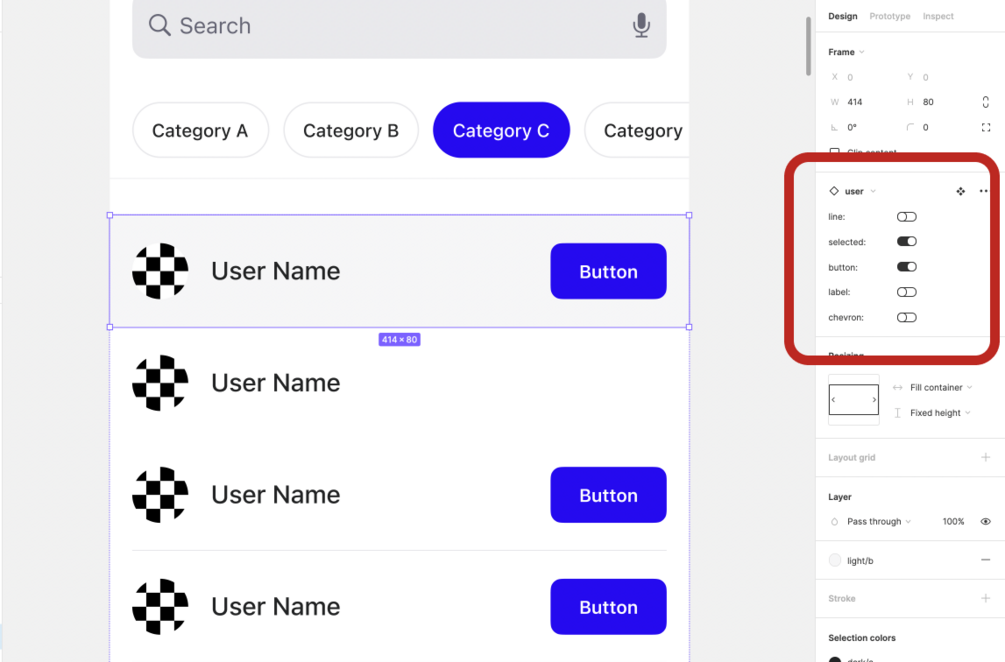Image resolution: width=1005 pixels, height=662 pixels.
Task: Open the user component more options menu
Action: click(983, 191)
